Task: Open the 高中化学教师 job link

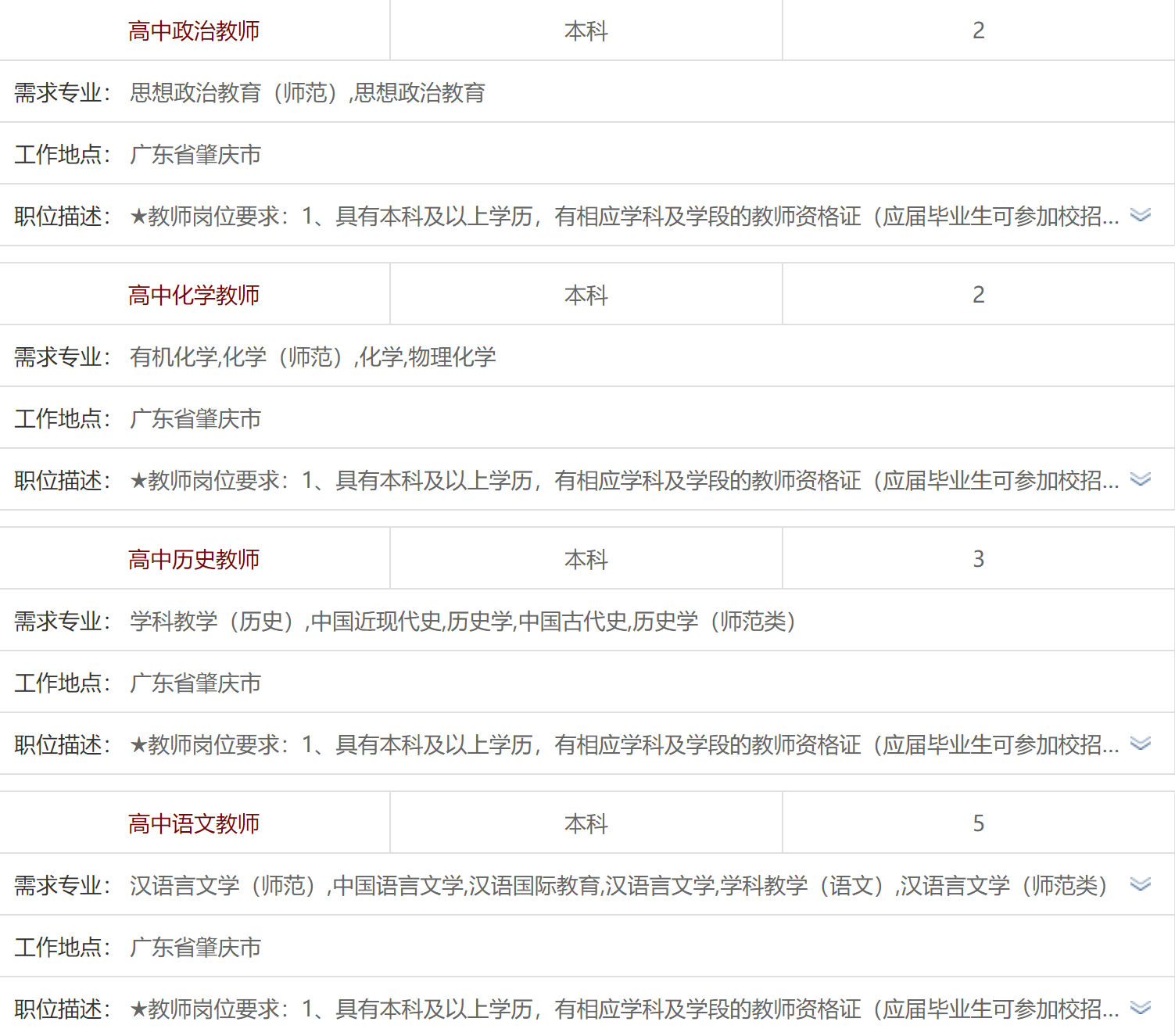Action: click(x=194, y=295)
